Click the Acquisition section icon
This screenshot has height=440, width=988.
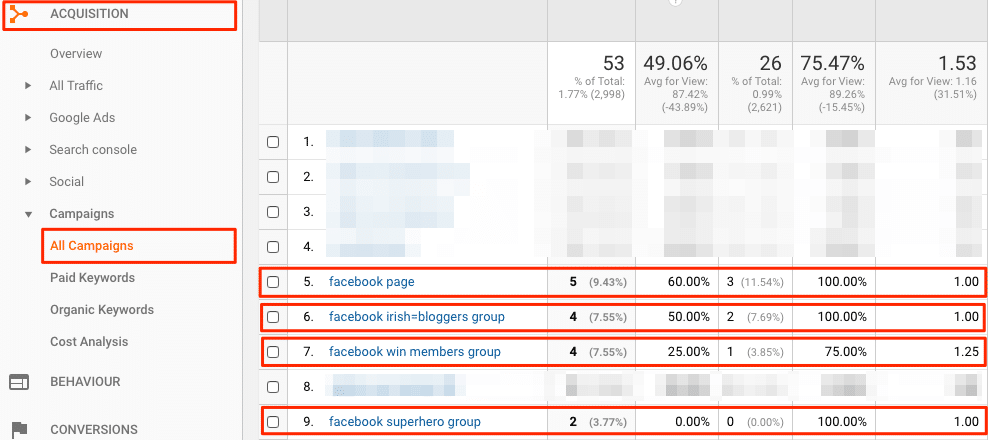pyautogui.click(x=19, y=14)
